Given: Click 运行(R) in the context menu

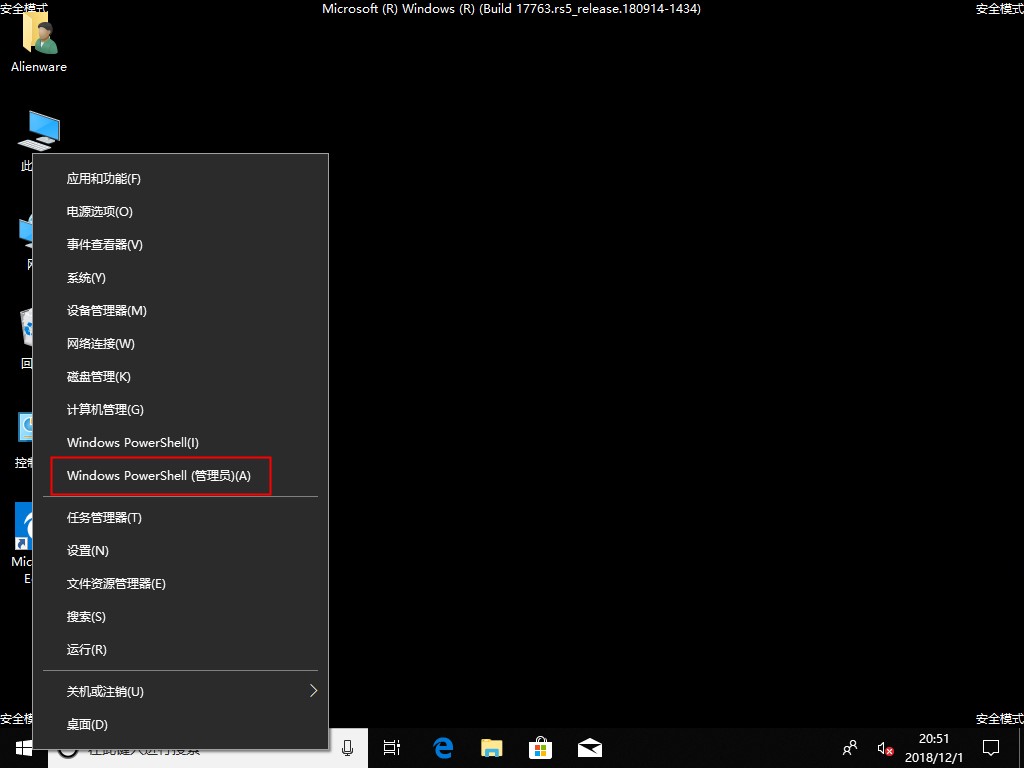Looking at the screenshot, I should [87, 649].
